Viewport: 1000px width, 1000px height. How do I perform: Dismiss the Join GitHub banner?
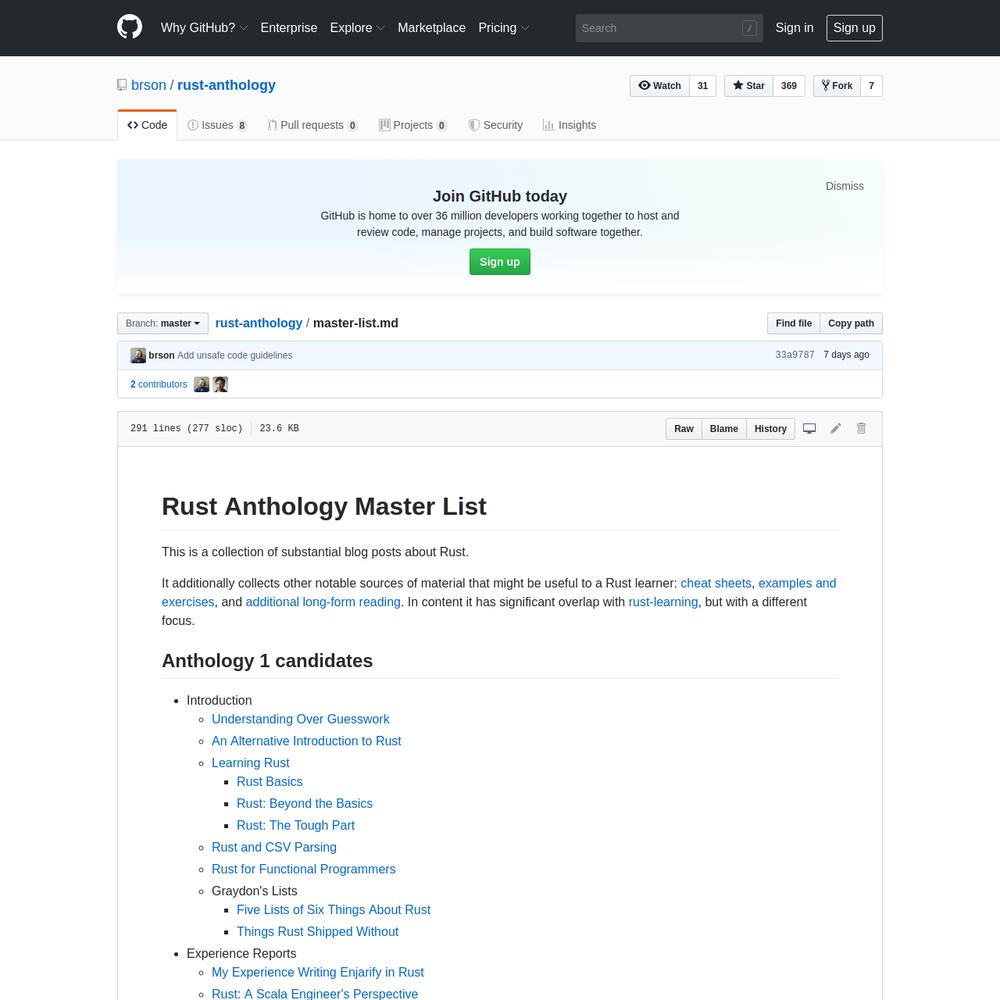844,186
